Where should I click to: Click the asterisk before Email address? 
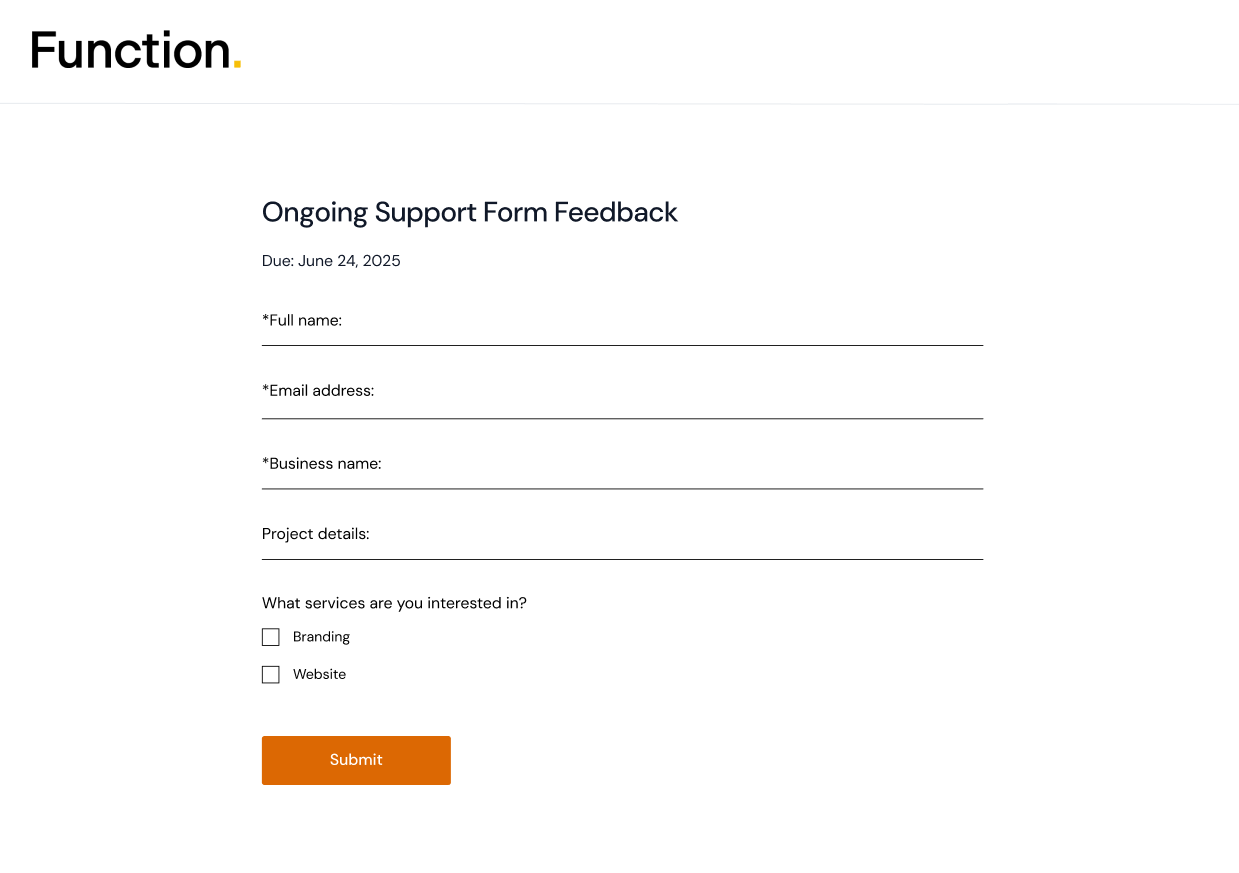[x=265, y=388]
